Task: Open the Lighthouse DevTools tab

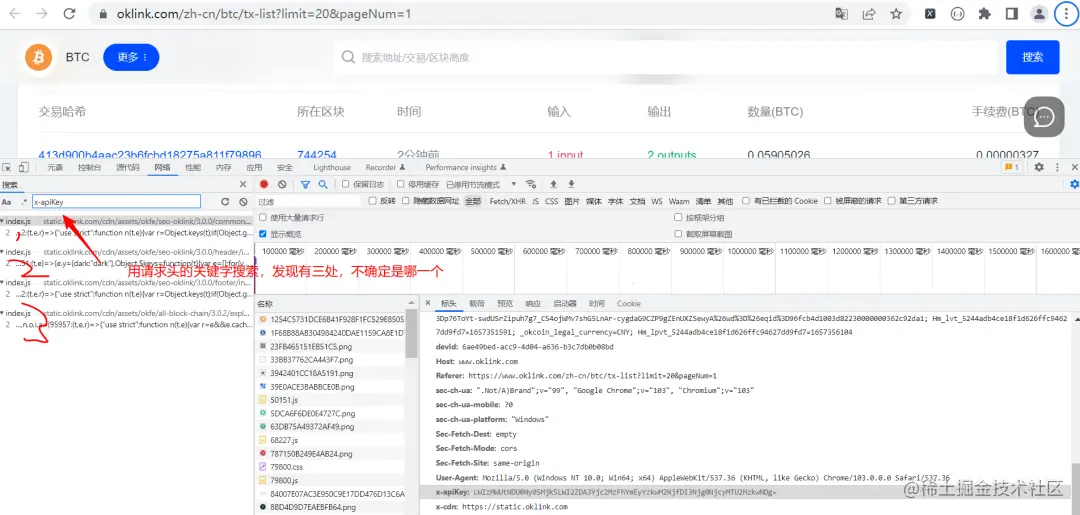Action: point(332,167)
